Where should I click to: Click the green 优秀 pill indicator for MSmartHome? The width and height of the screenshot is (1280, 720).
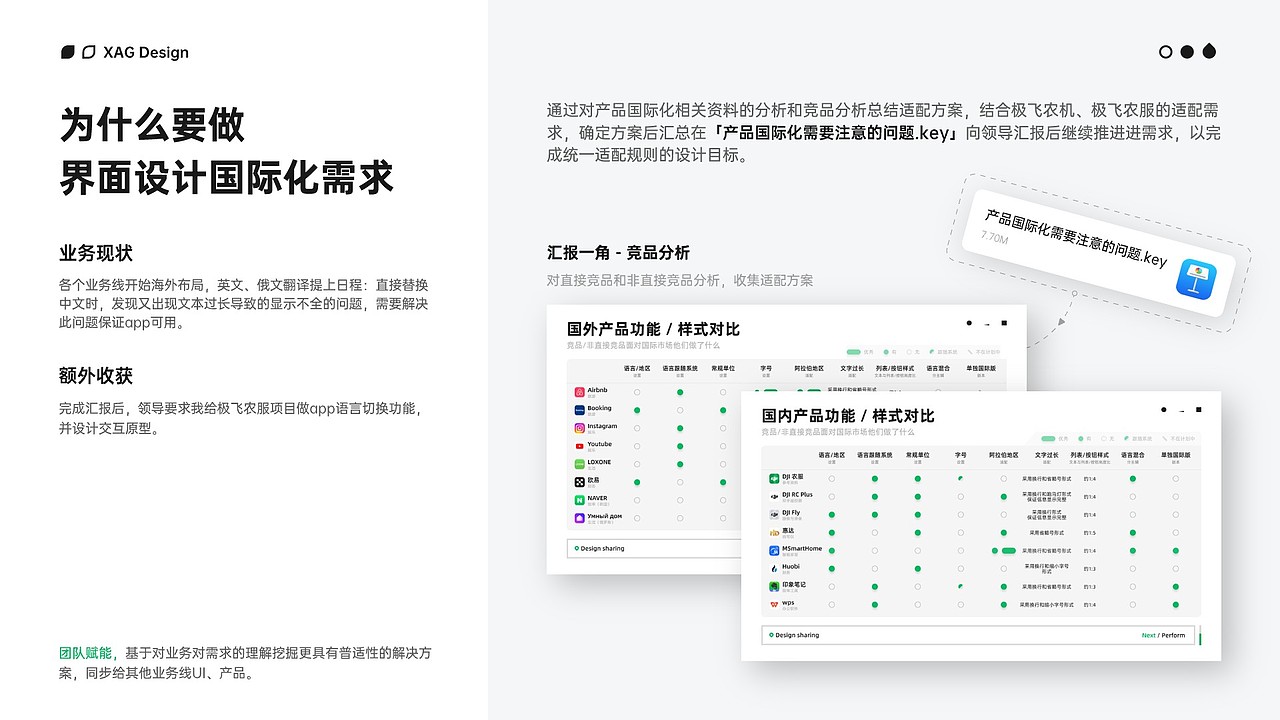coord(1008,550)
